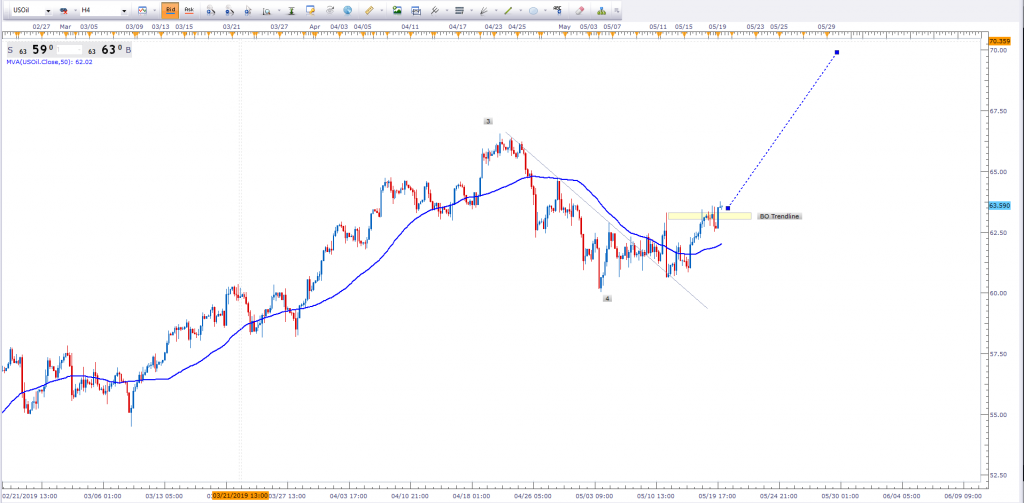Viewport: 1024px width, 503px height.
Task: Click the globe icon in toolbar
Action: point(348,9)
